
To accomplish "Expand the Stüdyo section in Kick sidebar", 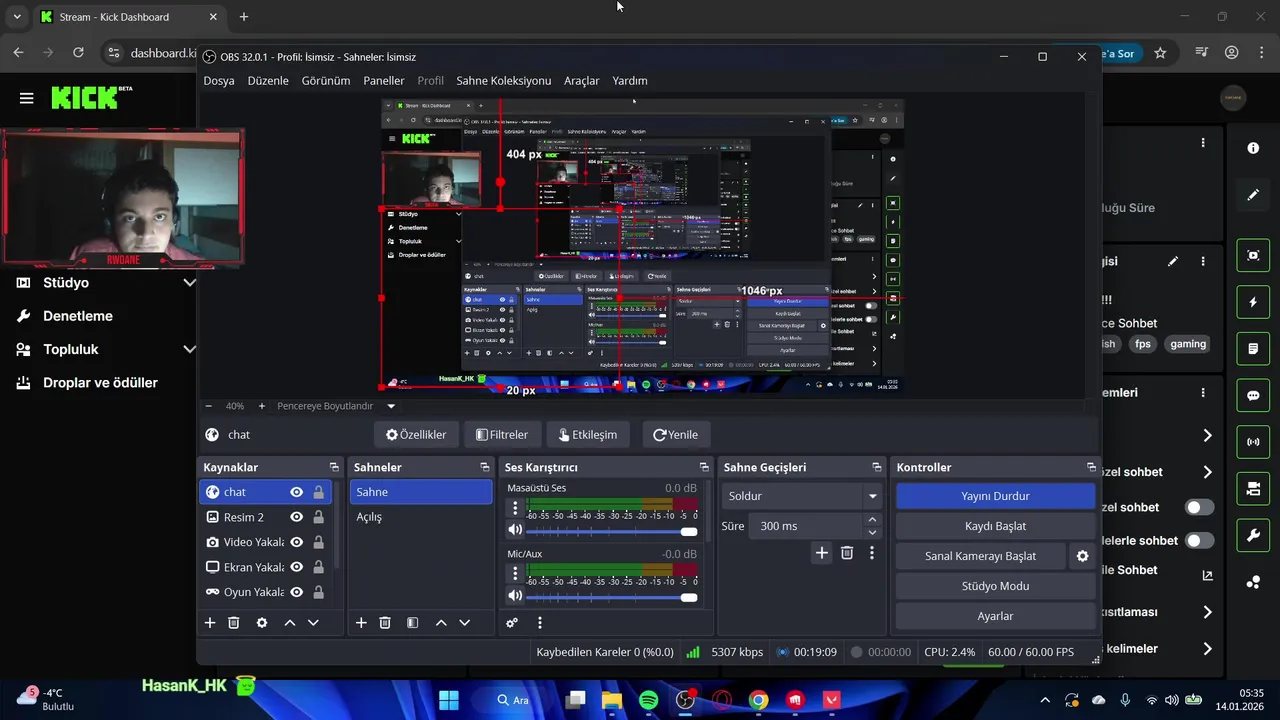I will 189,283.
